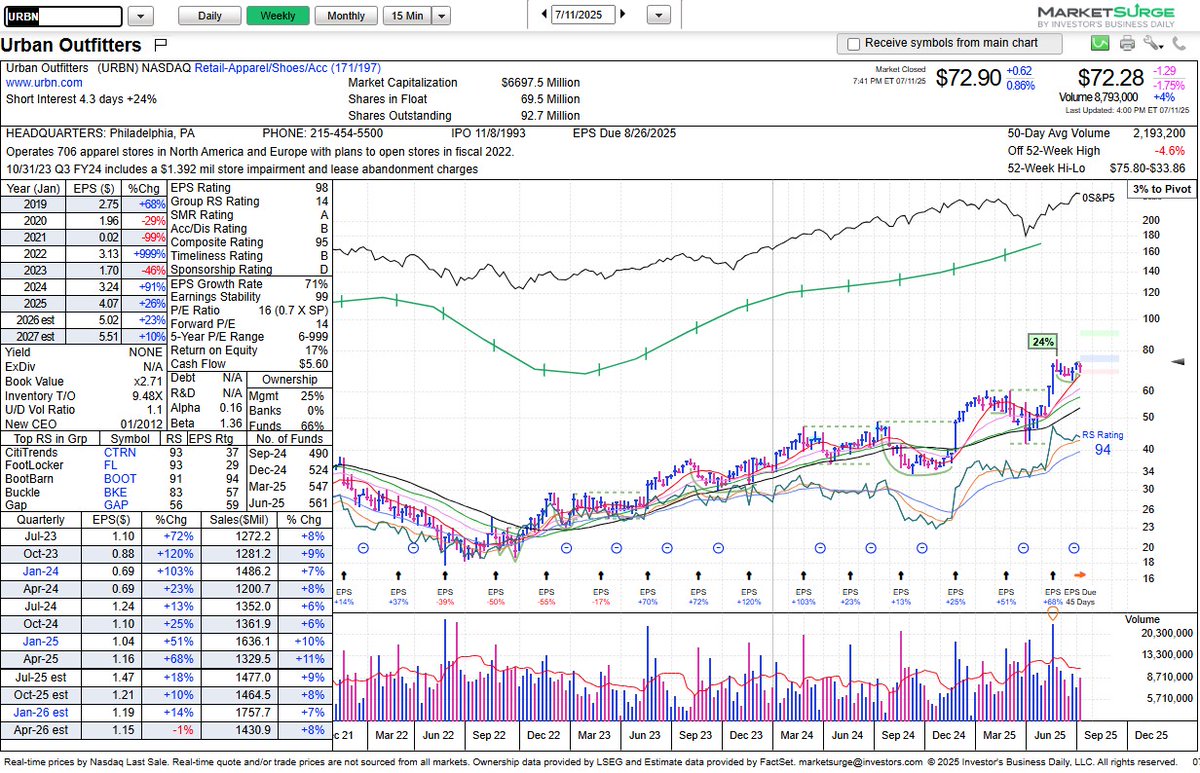This screenshot has height=773, width=1200.
Task: Click the $72.28 closing price
Action: [1111, 78]
